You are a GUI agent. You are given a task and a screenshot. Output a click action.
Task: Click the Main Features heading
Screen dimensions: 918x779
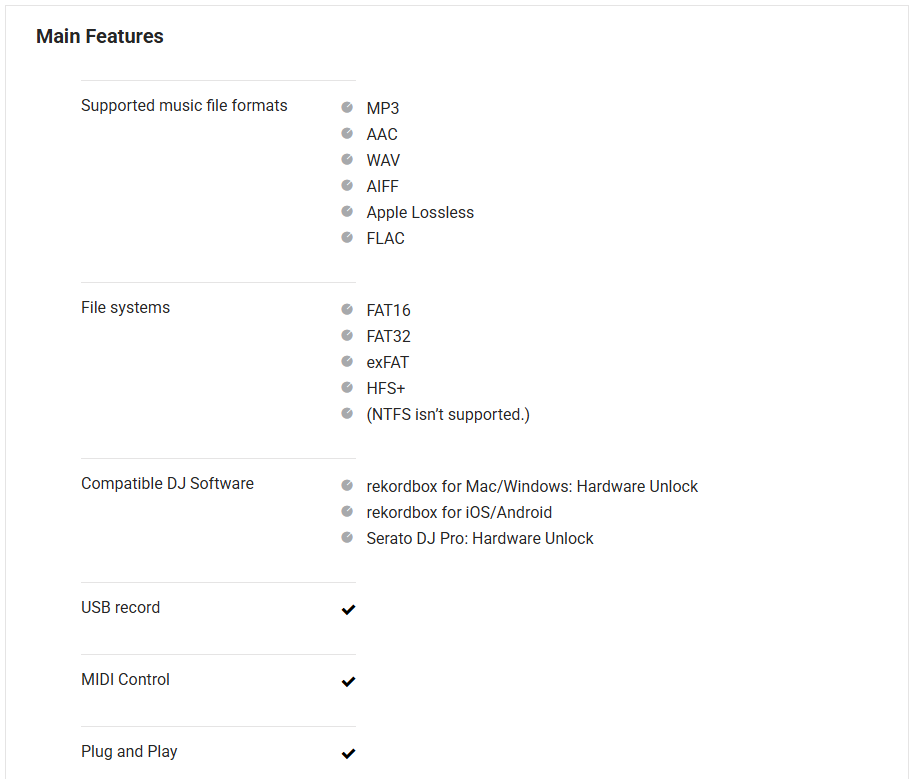pyautogui.click(x=100, y=37)
